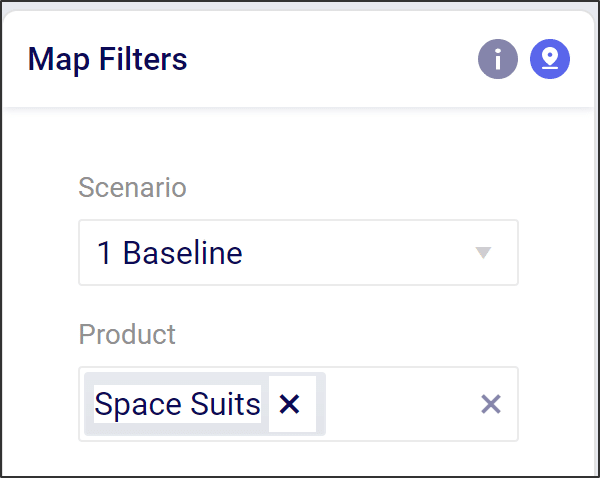Viewport: 600px width, 478px height.
Task: Click the Scenario field label
Action: (x=132, y=187)
